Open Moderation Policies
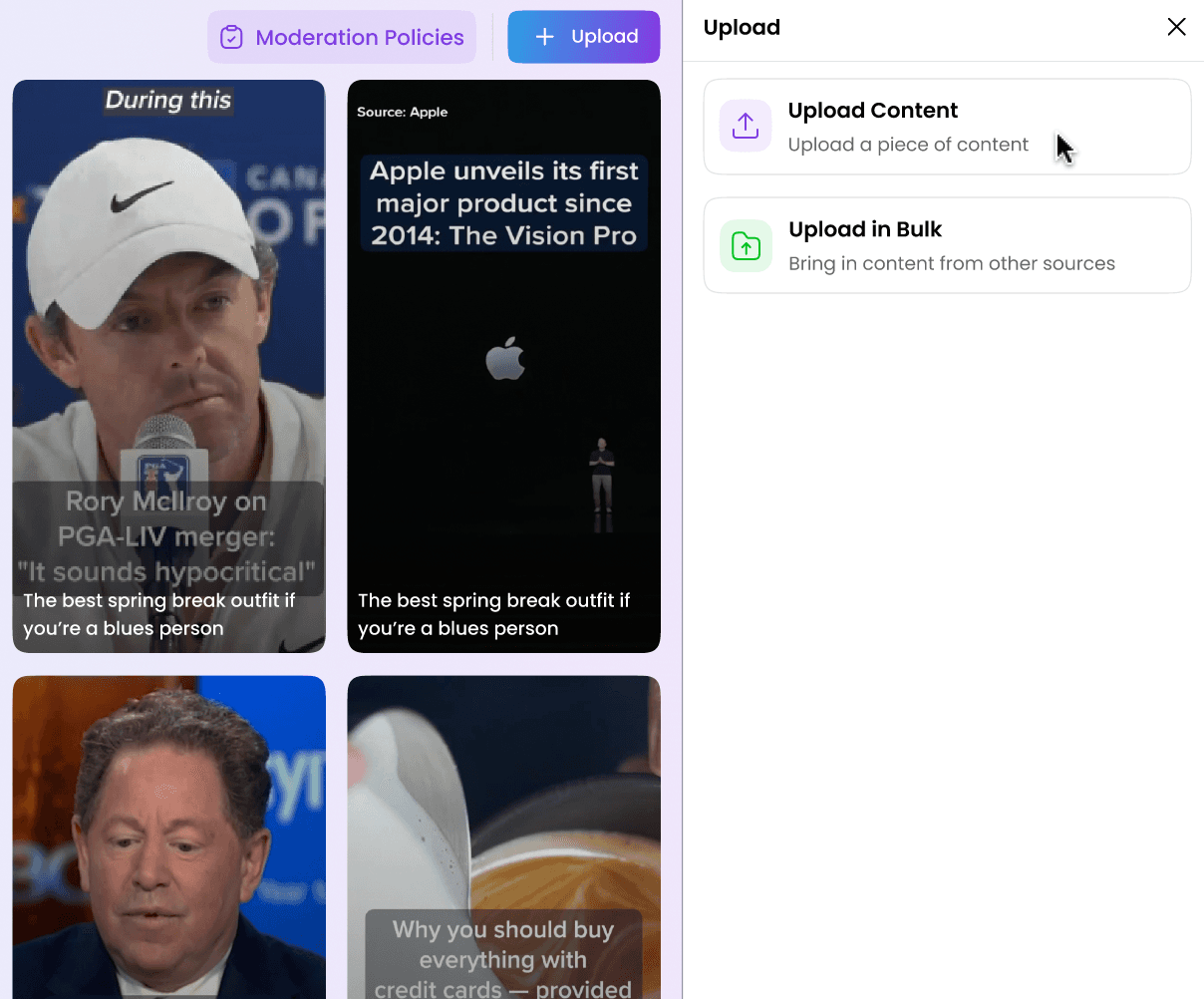The height and width of the screenshot is (999, 1204). (x=342, y=37)
